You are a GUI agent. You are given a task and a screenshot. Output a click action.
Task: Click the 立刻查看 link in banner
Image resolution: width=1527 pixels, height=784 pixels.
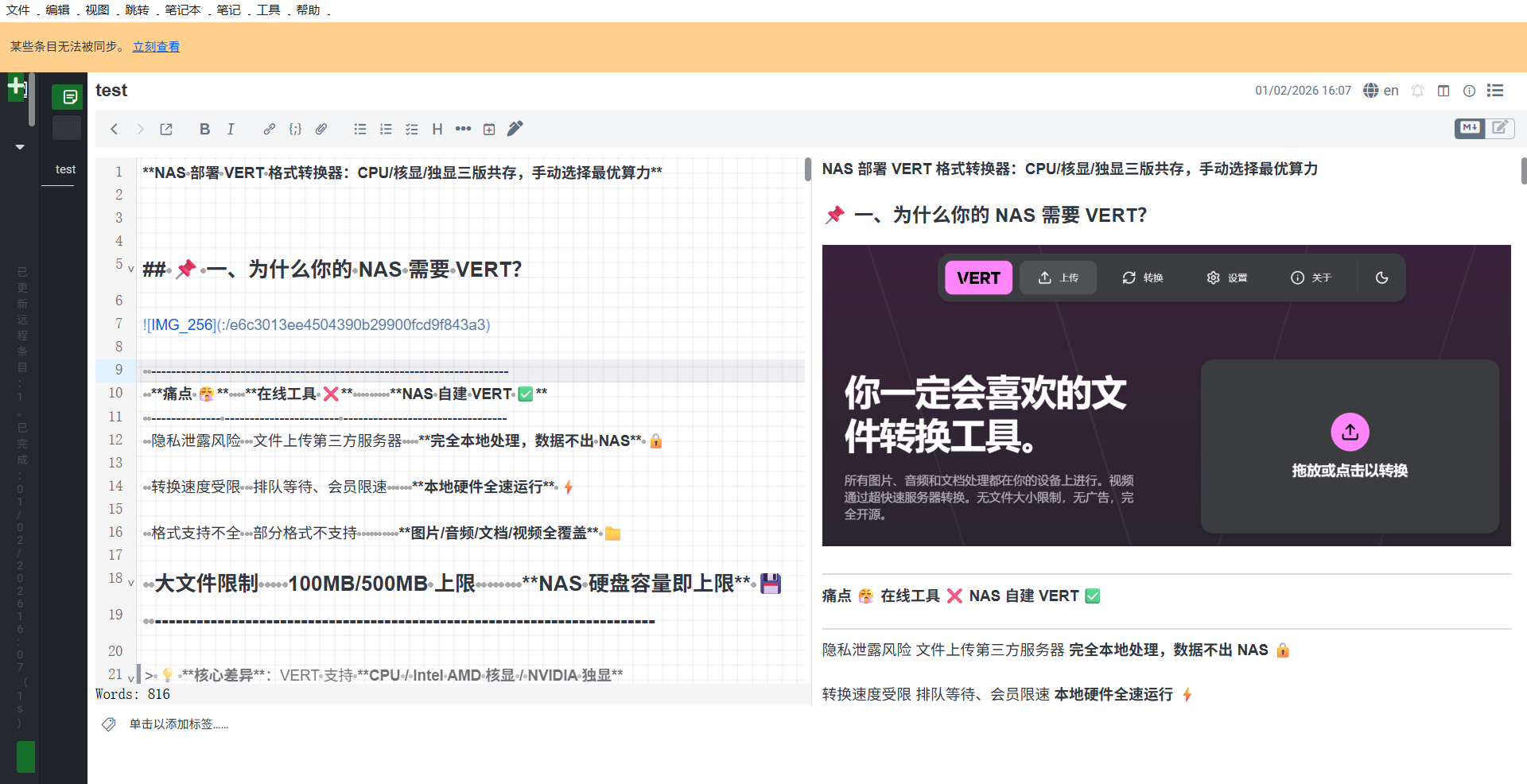click(x=156, y=47)
